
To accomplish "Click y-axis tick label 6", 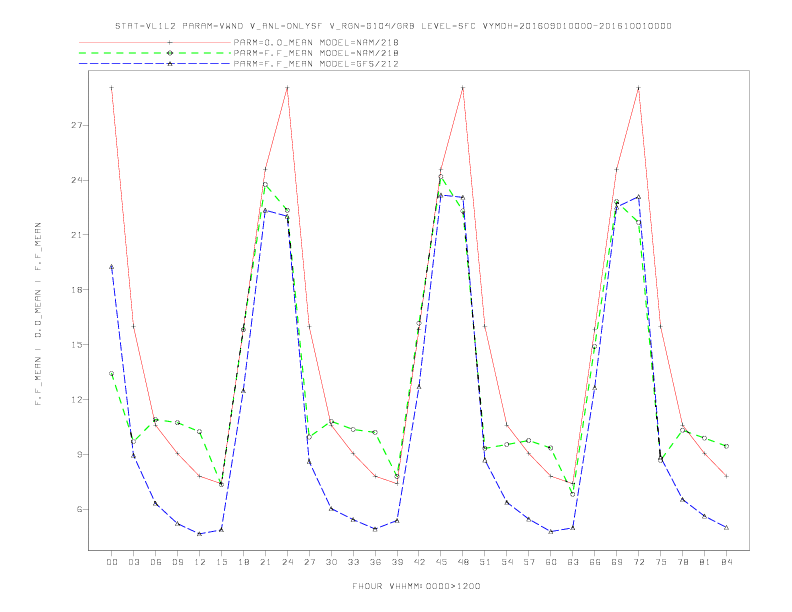I will (x=79, y=509).
